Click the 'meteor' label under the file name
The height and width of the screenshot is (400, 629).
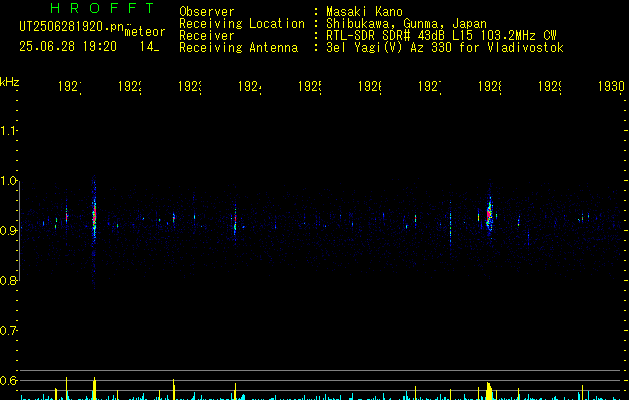pos(145,32)
